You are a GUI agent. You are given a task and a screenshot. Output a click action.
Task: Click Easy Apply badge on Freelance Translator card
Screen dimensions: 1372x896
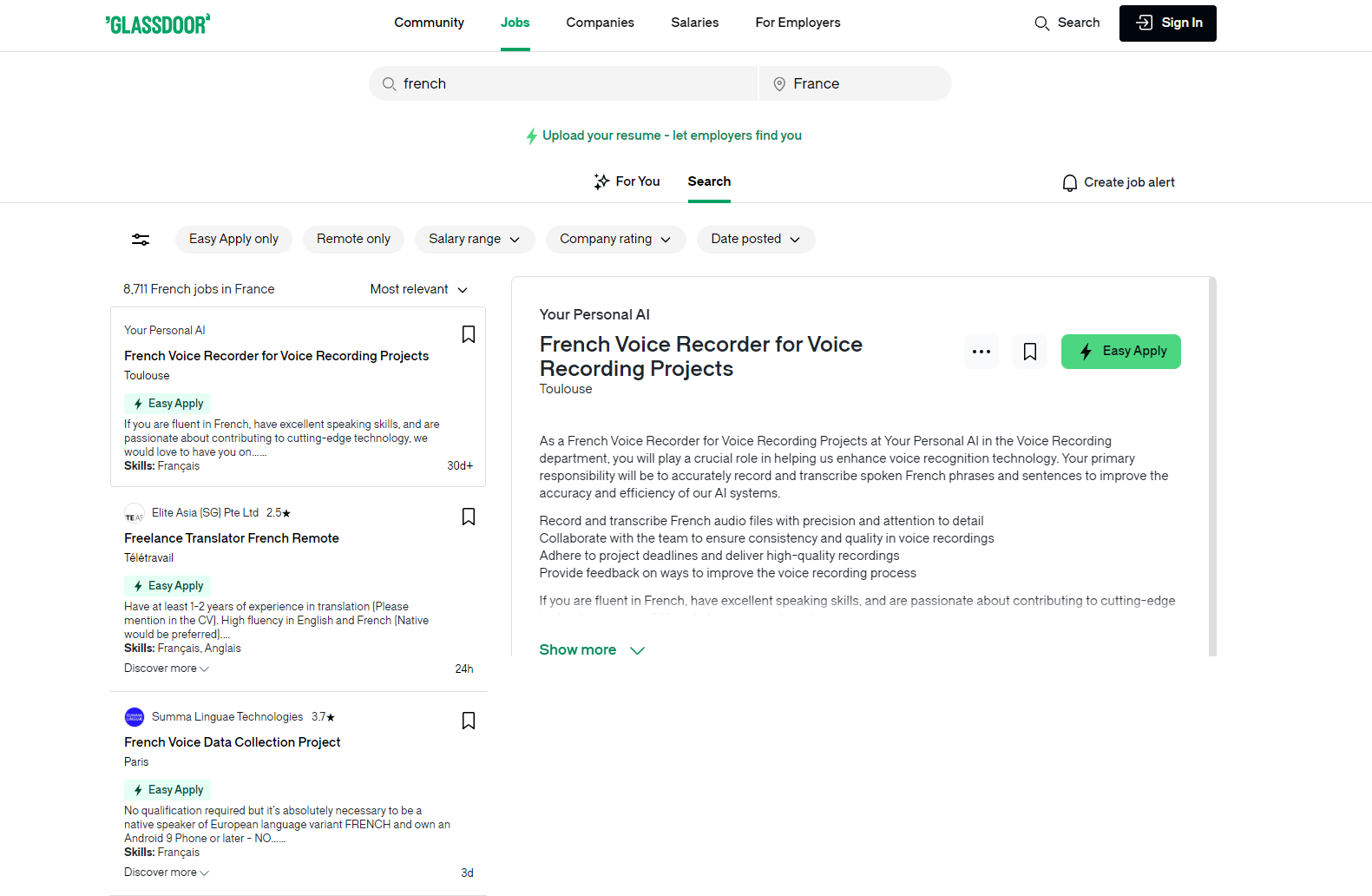point(168,586)
